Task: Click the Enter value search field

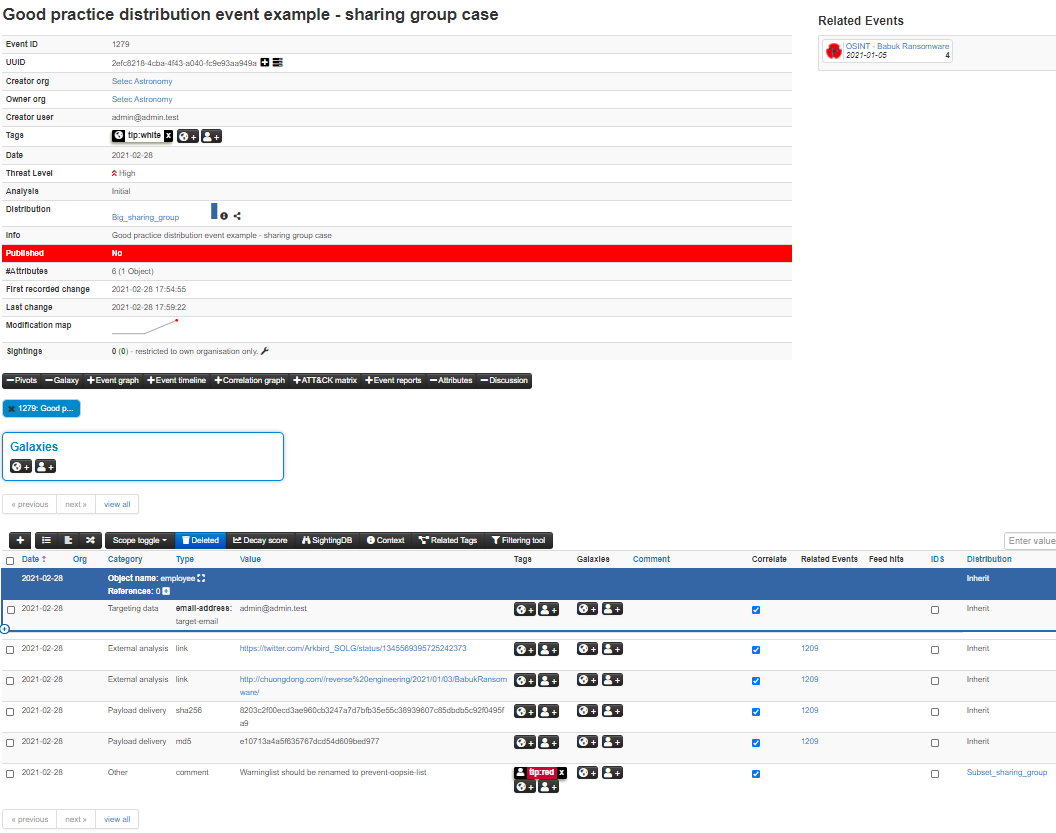Action: [x=1030, y=541]
